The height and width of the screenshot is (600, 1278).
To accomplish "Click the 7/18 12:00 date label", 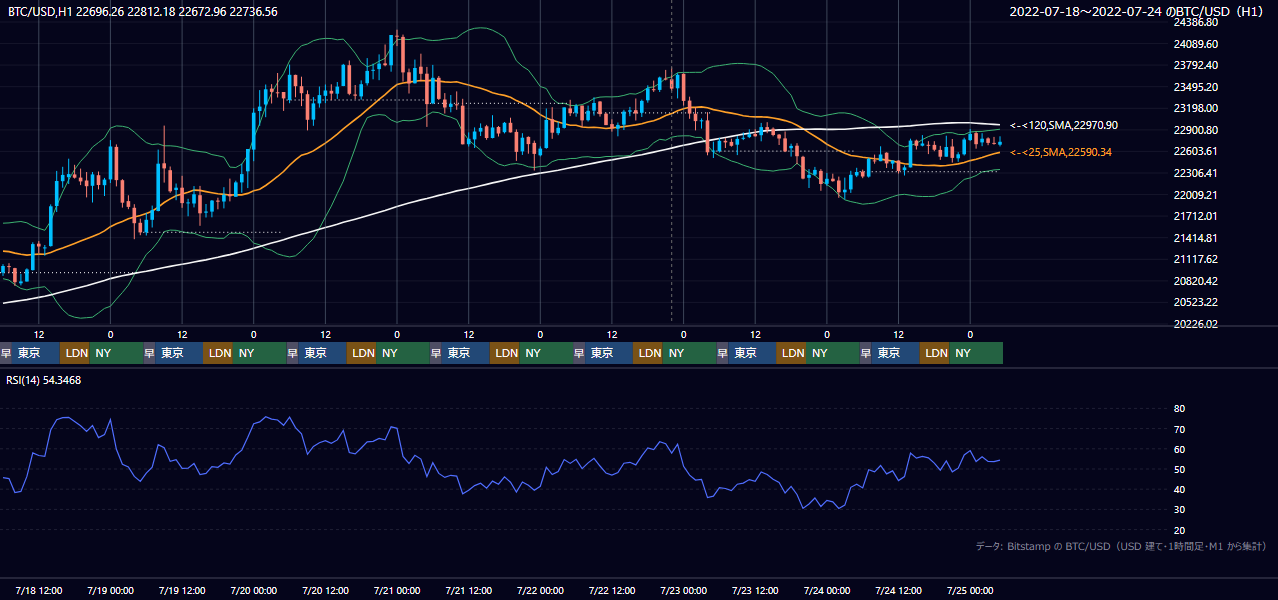I will pos(39,590).
